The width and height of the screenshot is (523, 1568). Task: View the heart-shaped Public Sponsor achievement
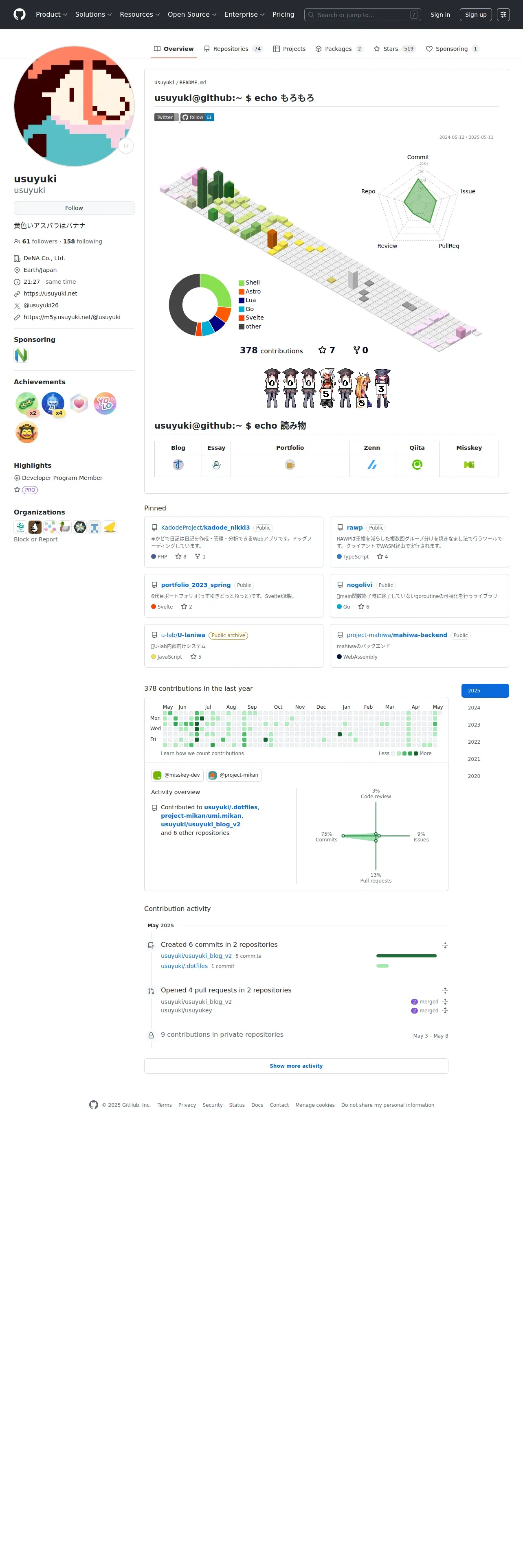coord(79,403)
